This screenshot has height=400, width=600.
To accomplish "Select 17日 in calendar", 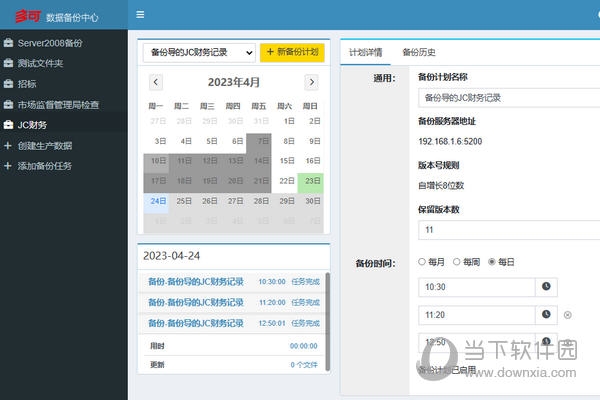I will (x=158, y=181).
